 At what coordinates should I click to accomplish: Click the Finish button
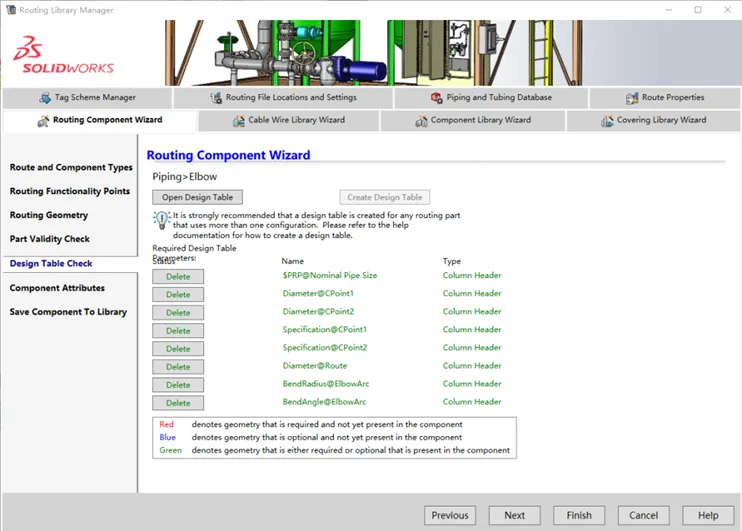point(579,515)
